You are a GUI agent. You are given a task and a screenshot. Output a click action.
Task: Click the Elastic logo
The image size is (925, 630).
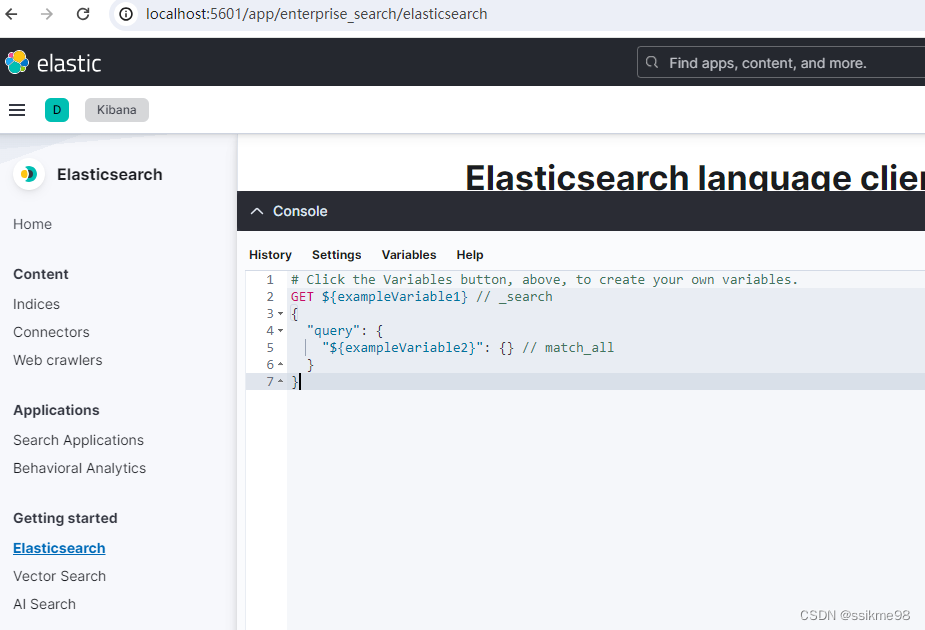pos(53,63)
